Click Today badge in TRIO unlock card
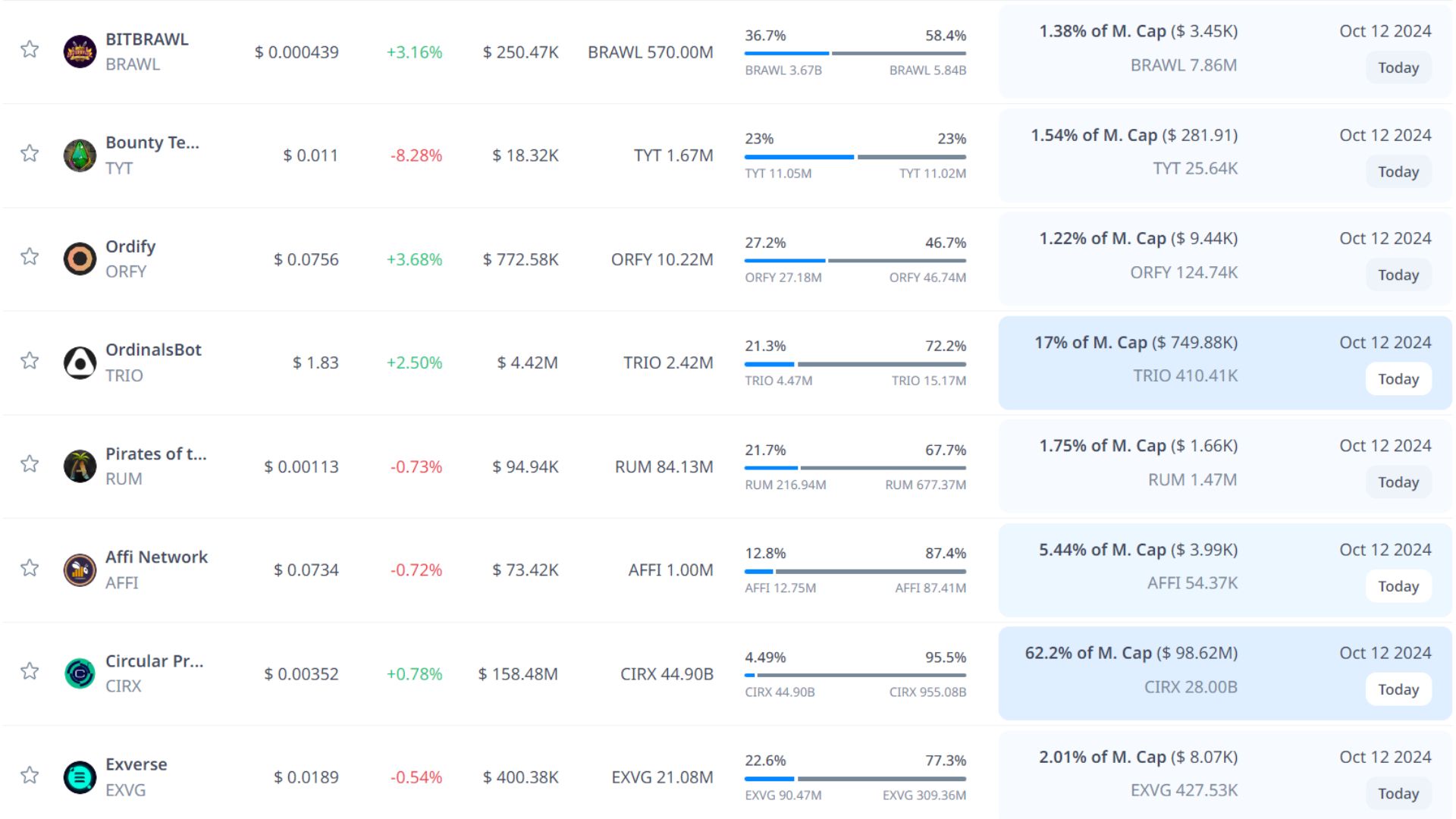 1398,379
